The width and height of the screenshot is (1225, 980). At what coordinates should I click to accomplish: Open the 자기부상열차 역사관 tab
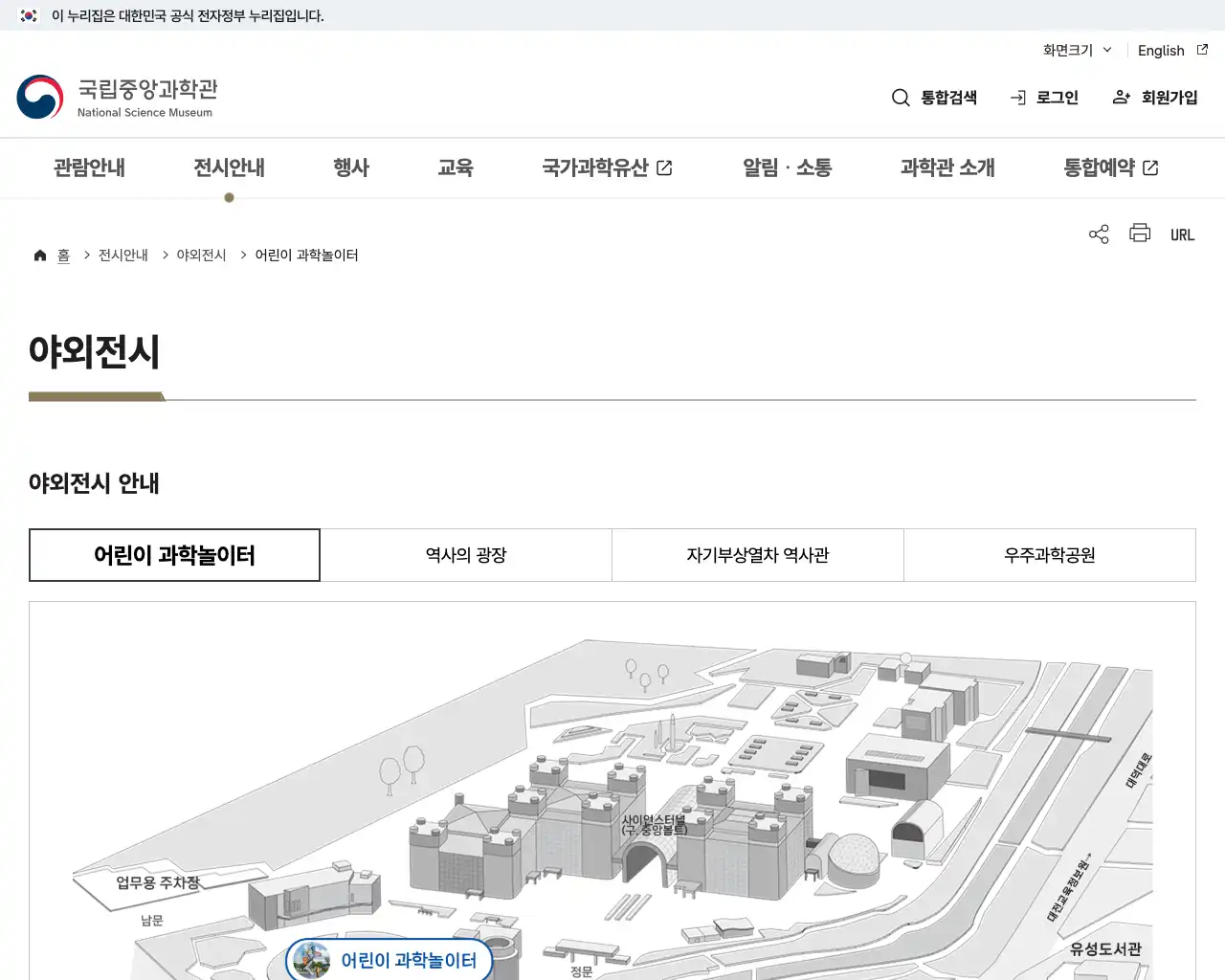click(x=757, y=555)
